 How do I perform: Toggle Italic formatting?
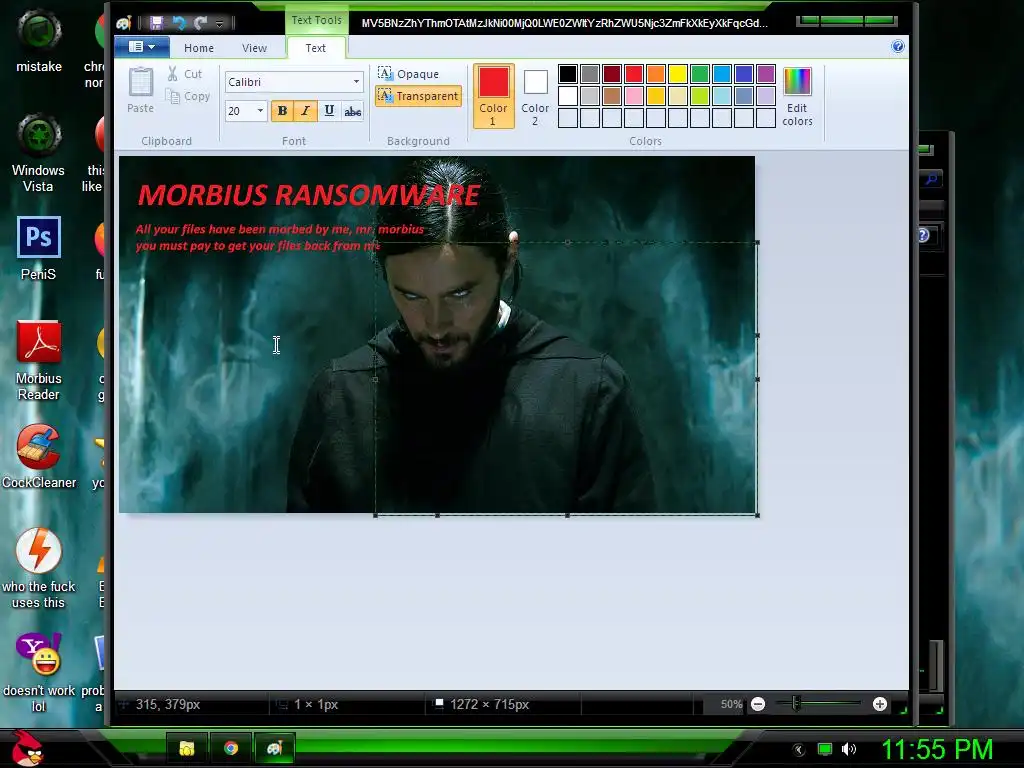(x=305, y=111)
